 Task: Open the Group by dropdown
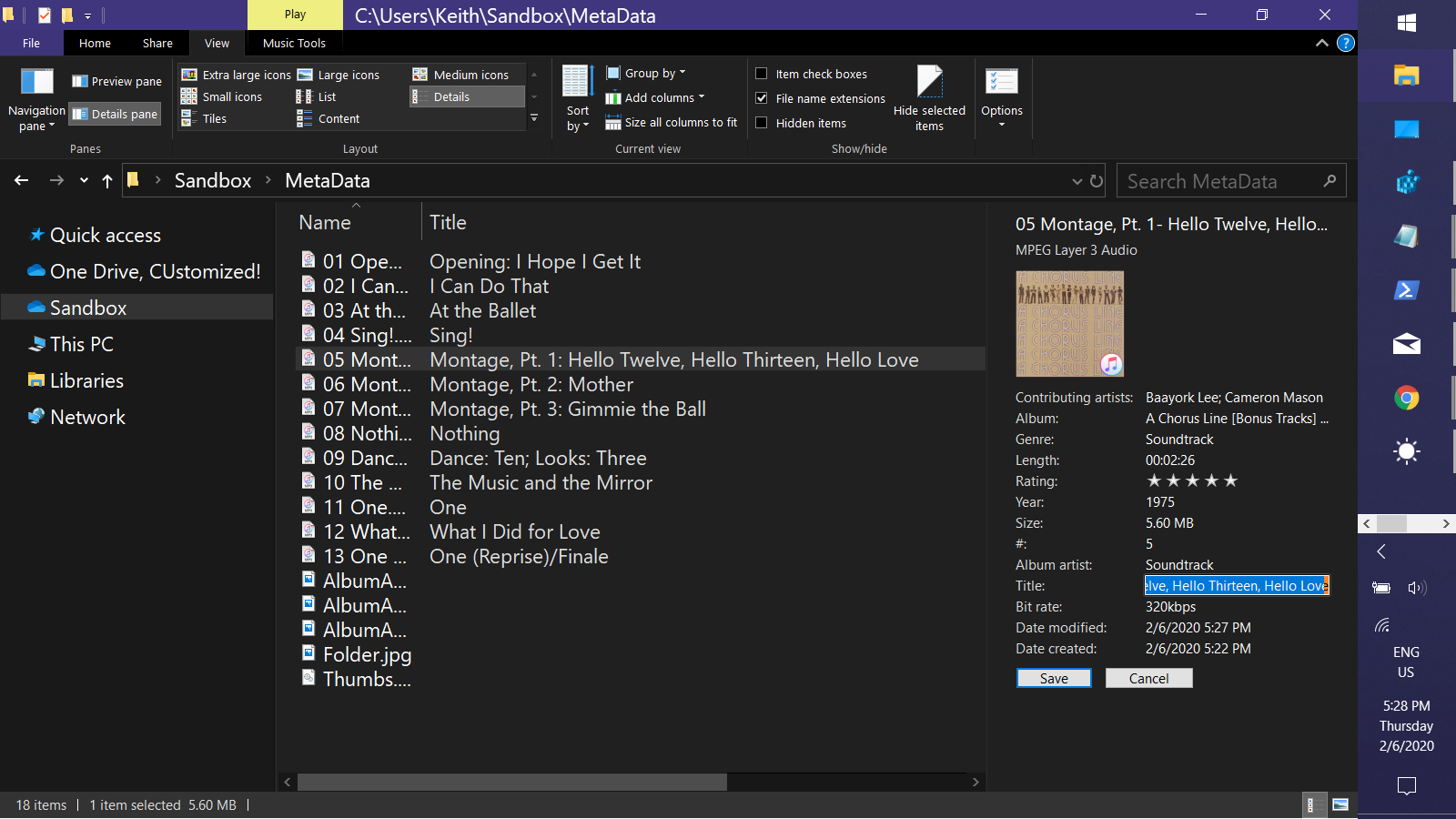646,73
